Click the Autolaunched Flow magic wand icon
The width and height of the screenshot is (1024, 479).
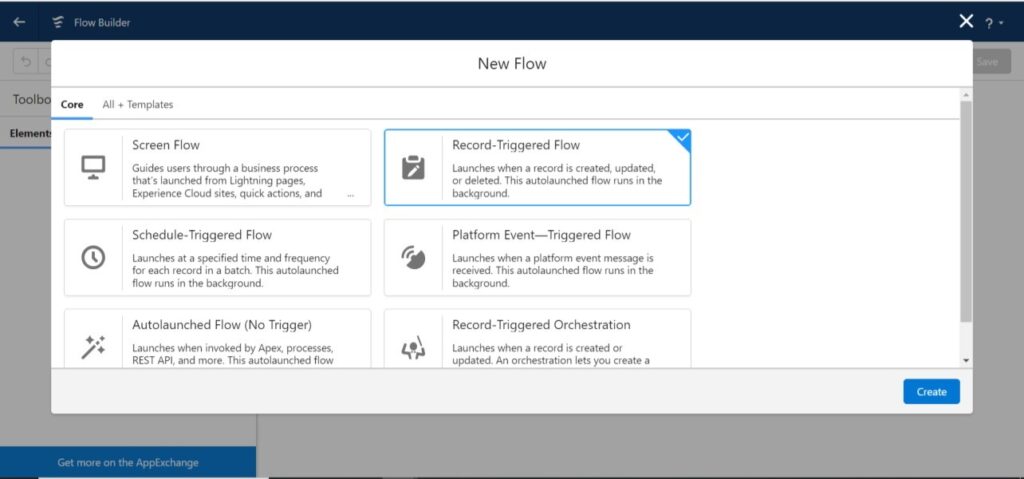(93, 346)
